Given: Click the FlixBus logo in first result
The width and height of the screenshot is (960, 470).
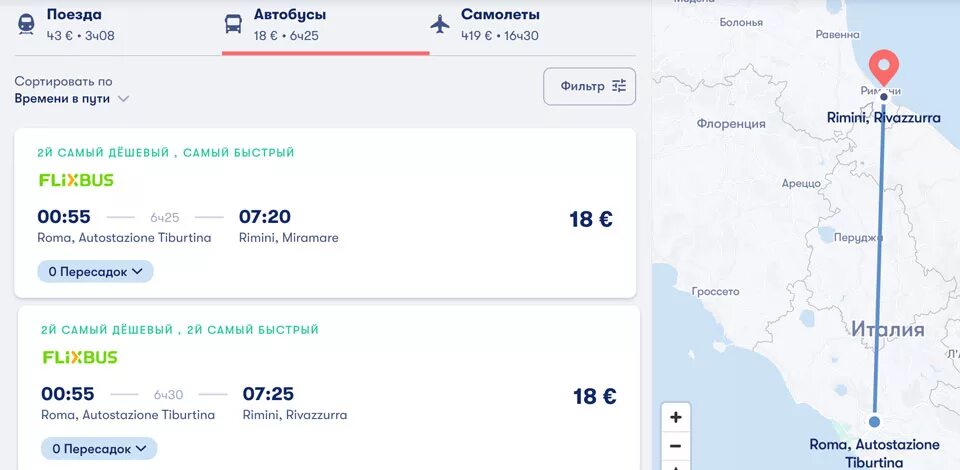Looking at the screenshot, I should coord(76,180).
